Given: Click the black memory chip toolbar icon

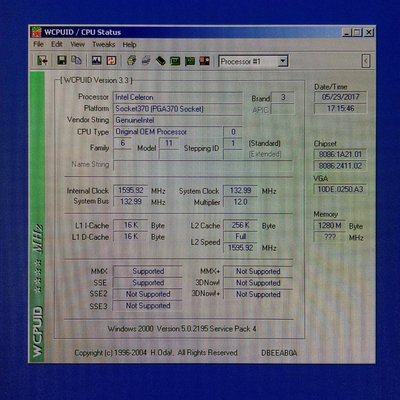Looking at the screenshot, I should click(x=161, y=61).
